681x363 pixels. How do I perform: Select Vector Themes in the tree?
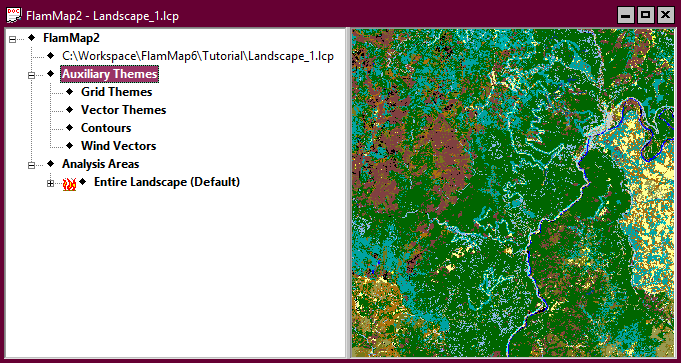(123, 110)
